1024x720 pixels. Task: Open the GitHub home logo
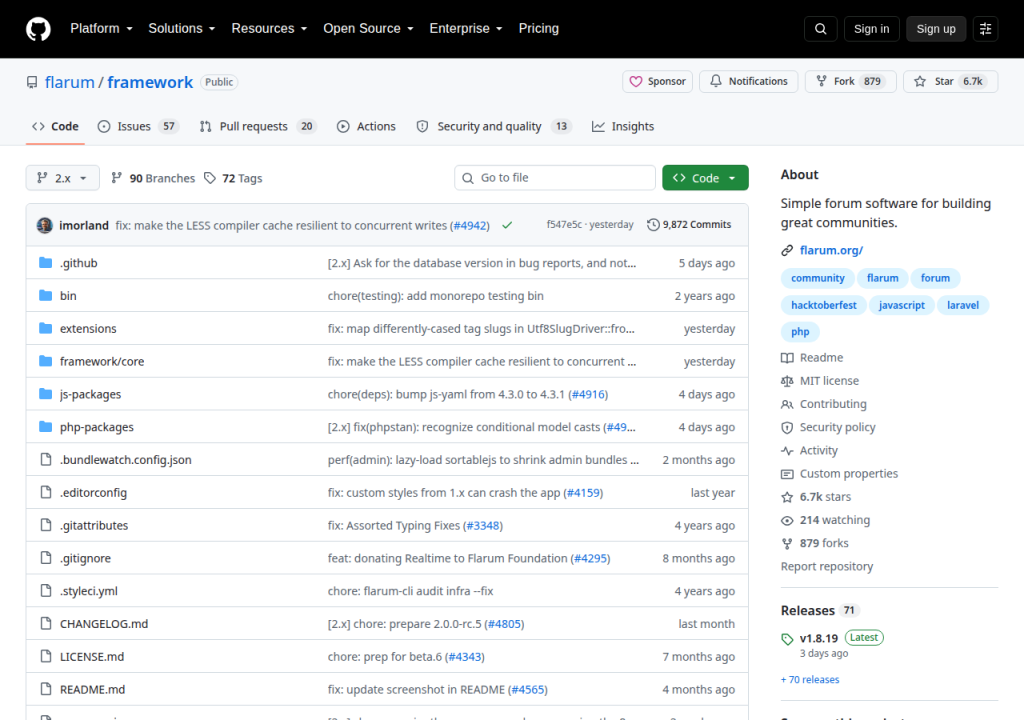pos(38,29)
